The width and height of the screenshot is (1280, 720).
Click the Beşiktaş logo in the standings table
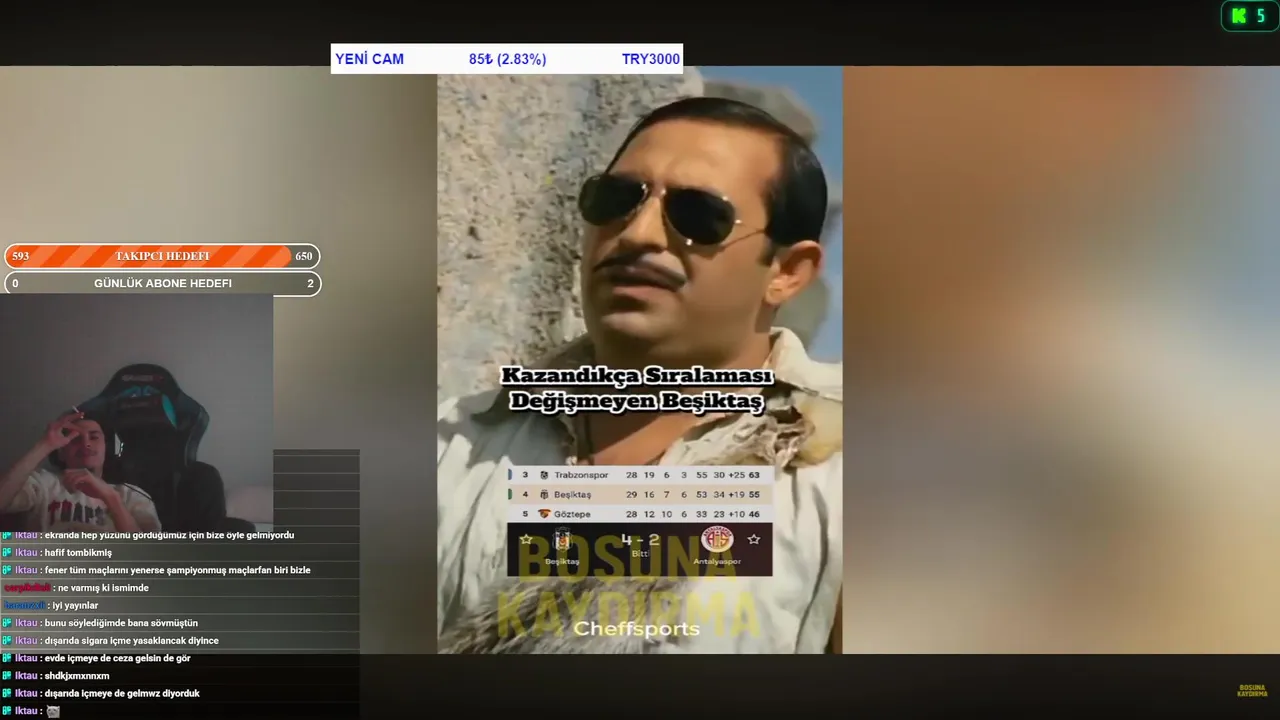tap(544, 494)
